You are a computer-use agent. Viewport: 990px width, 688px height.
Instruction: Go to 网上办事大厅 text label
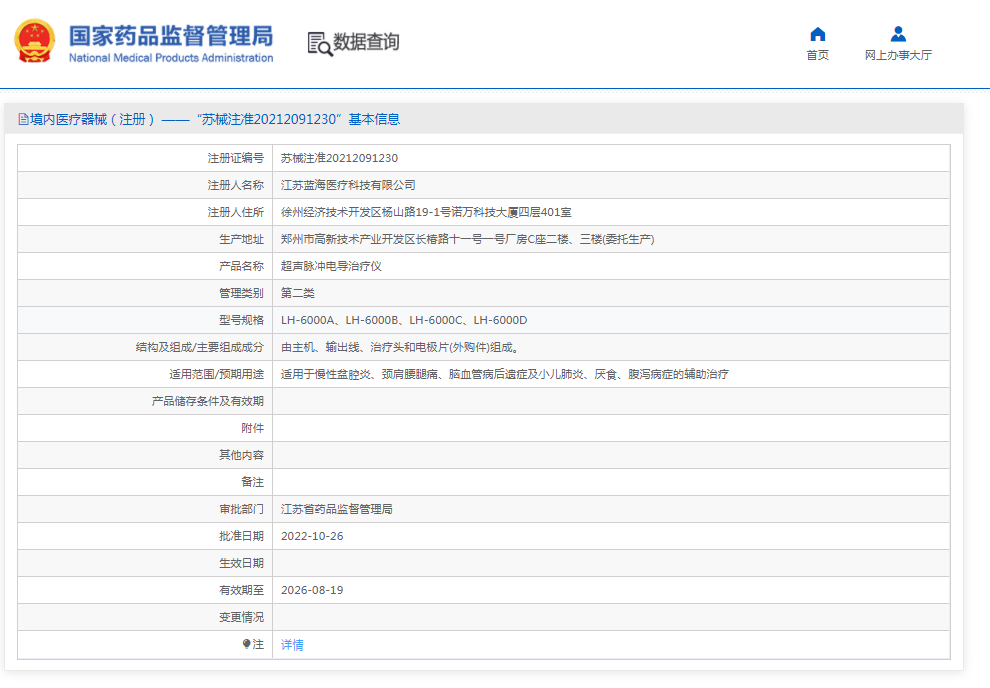tap(898, 56)
